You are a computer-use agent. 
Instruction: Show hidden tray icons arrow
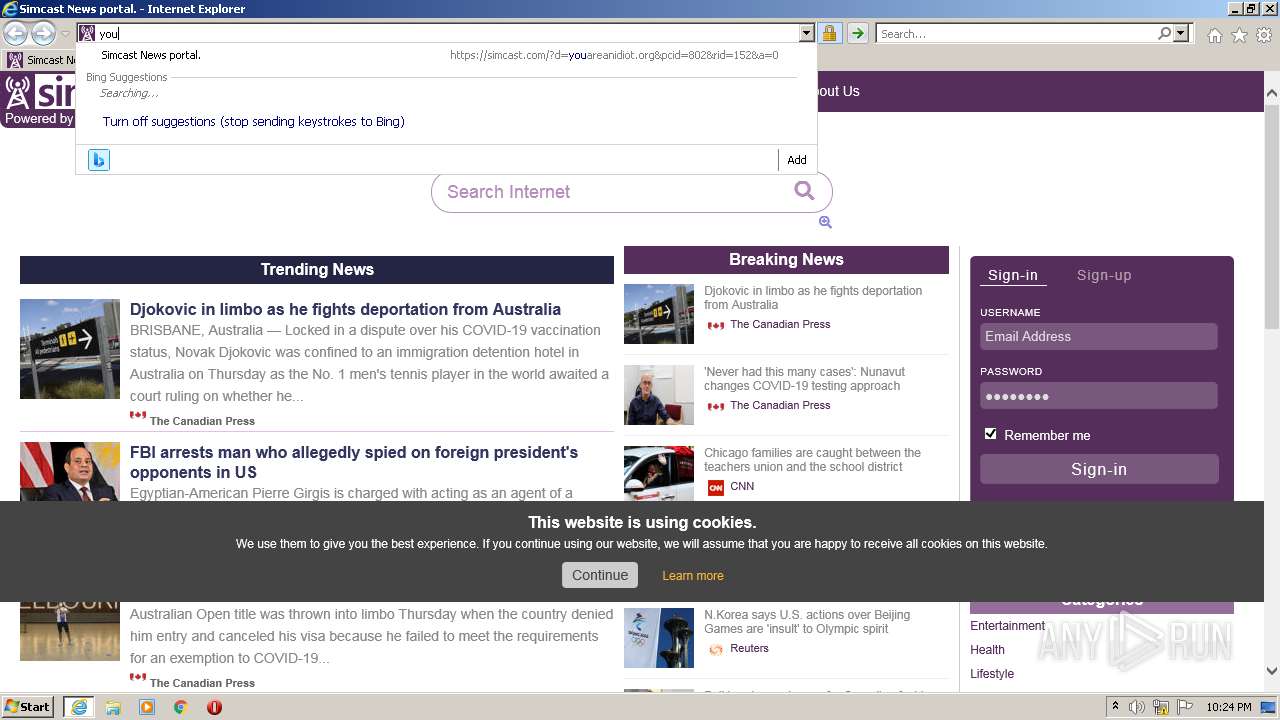click(1115, 707)
